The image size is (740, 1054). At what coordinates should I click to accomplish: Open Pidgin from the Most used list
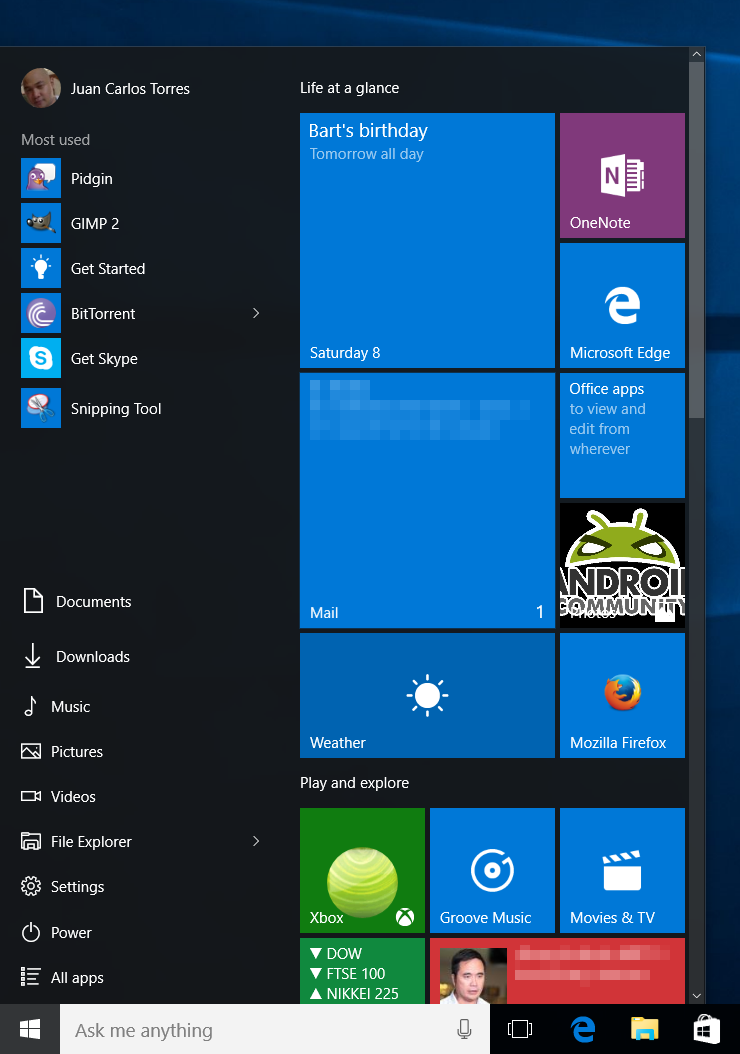click(x=90, y=179)
